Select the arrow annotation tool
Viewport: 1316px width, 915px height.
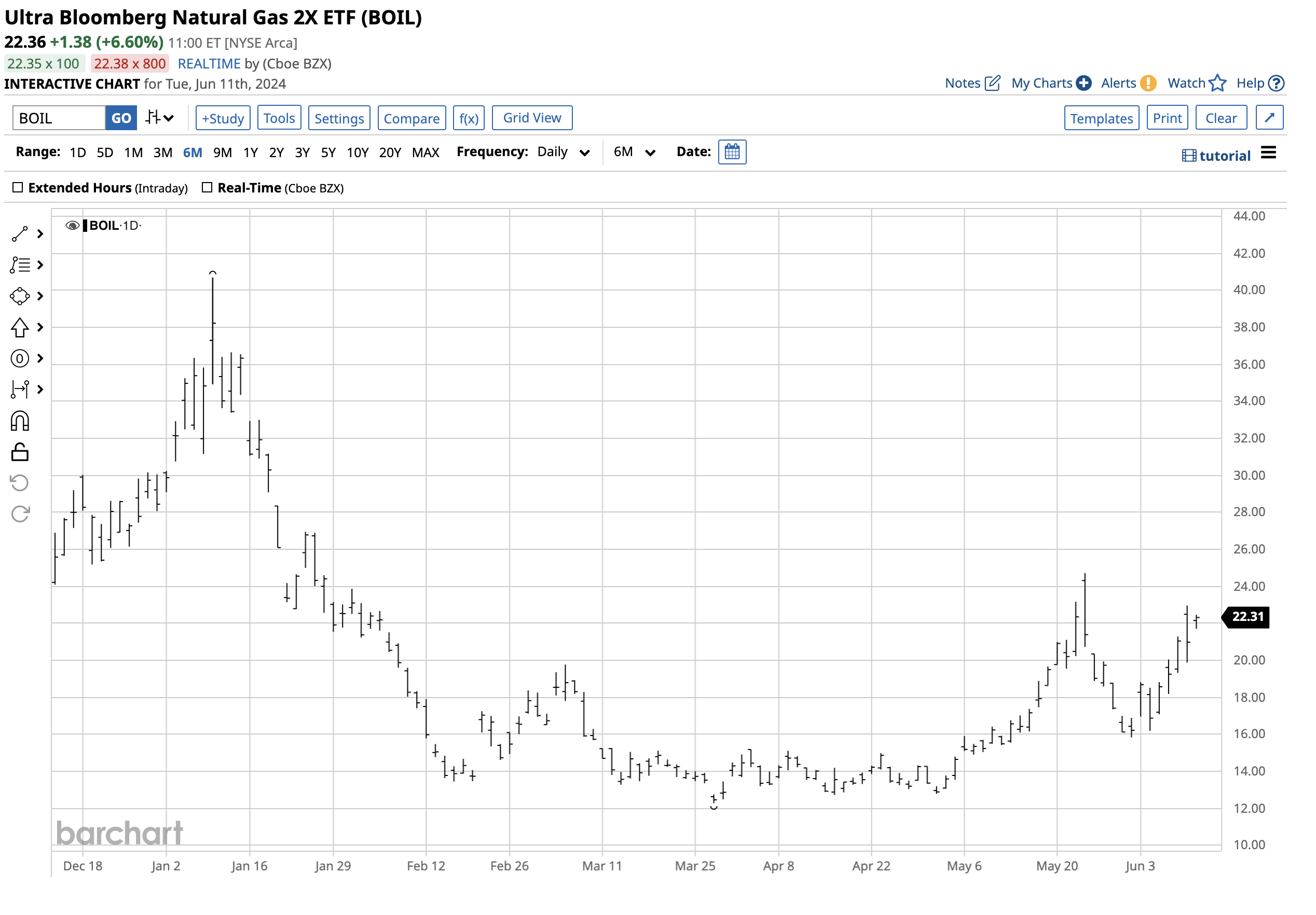[x=20, y=328]
